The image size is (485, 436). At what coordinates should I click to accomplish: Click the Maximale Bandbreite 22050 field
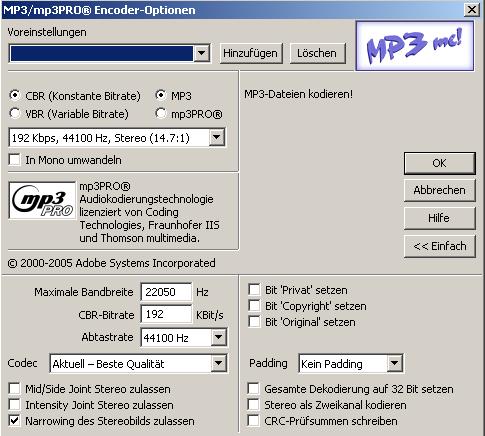coord(166,292)
